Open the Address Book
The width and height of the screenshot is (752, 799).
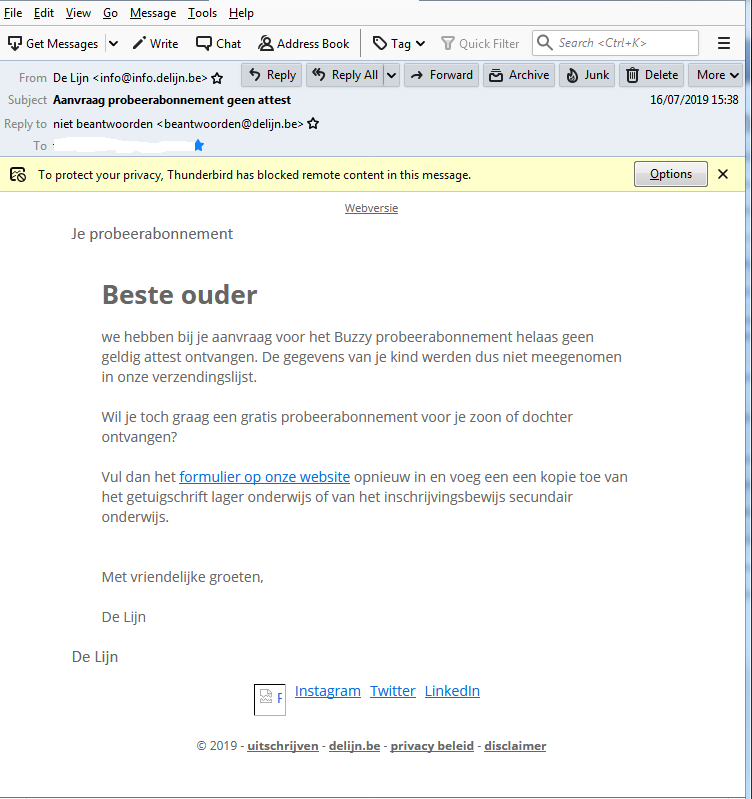point(304,44)
